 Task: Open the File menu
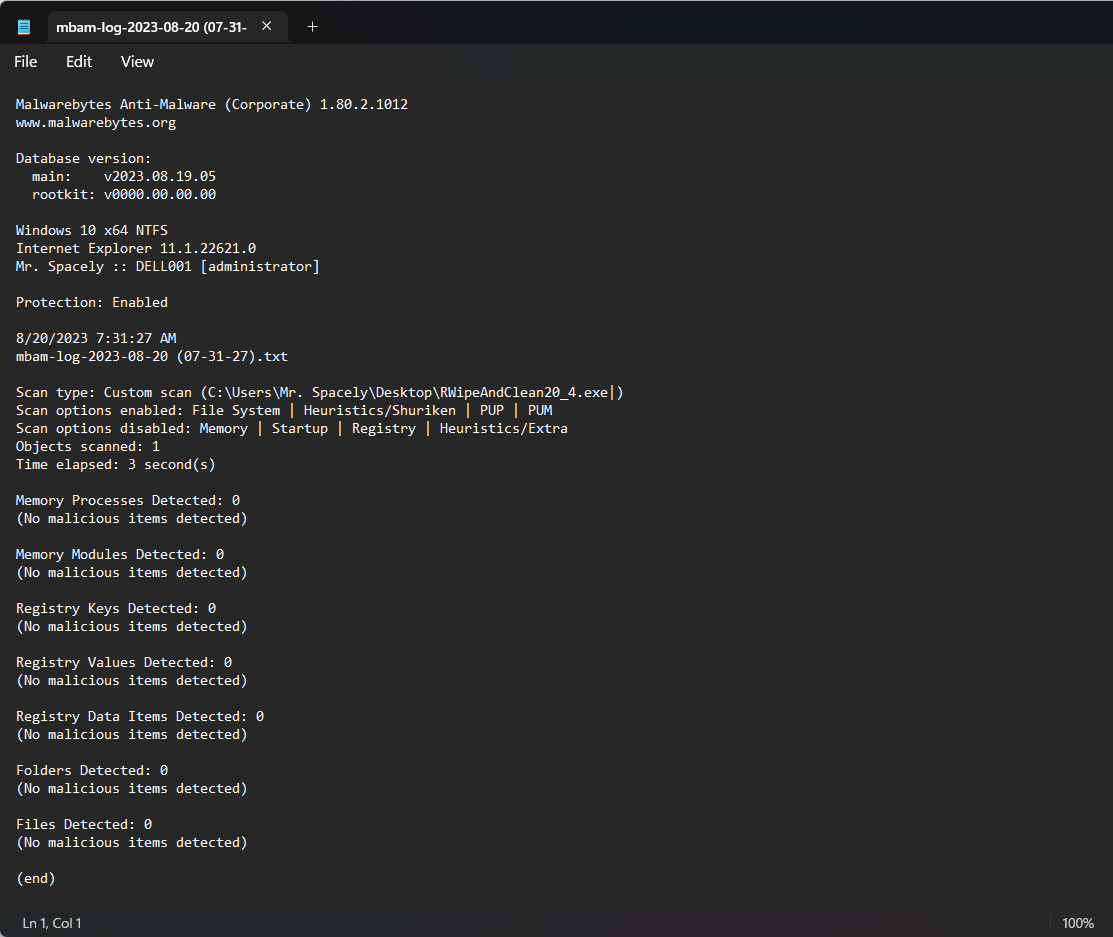point(26,62)
